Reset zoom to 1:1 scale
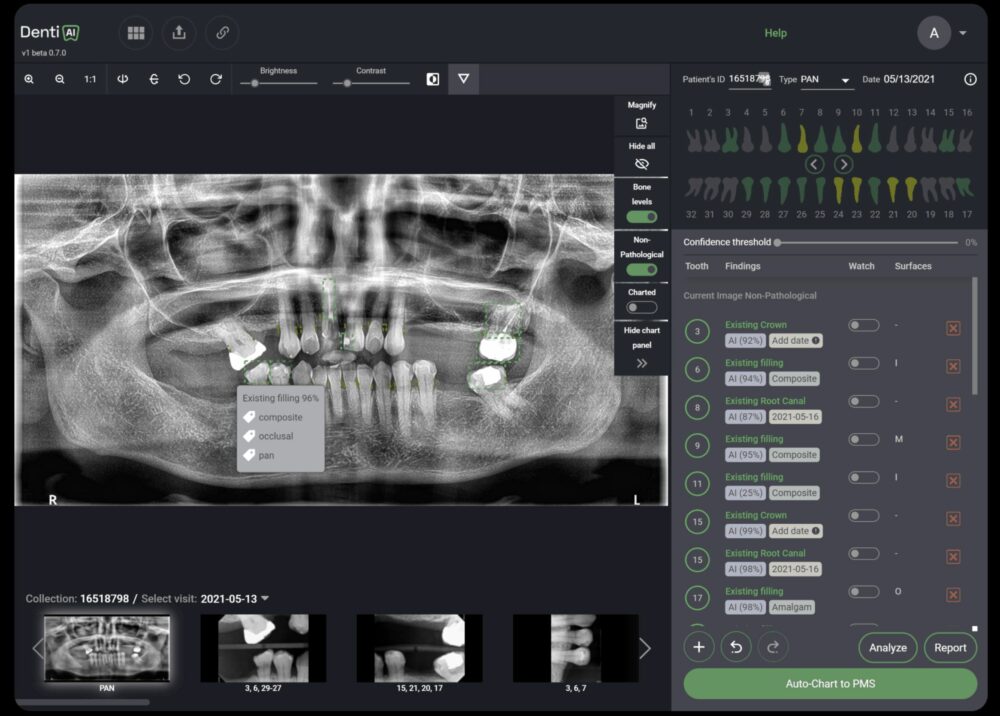1000x716 pixels. (90, 79)
